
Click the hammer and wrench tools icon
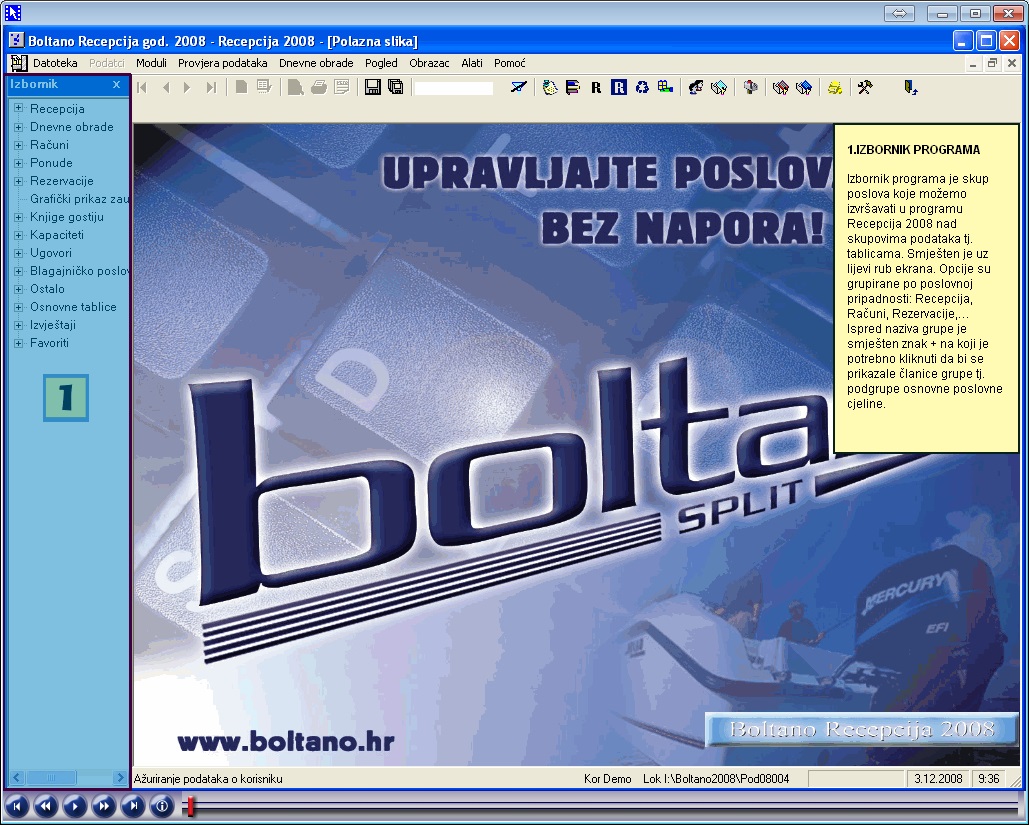pos(865,88)
